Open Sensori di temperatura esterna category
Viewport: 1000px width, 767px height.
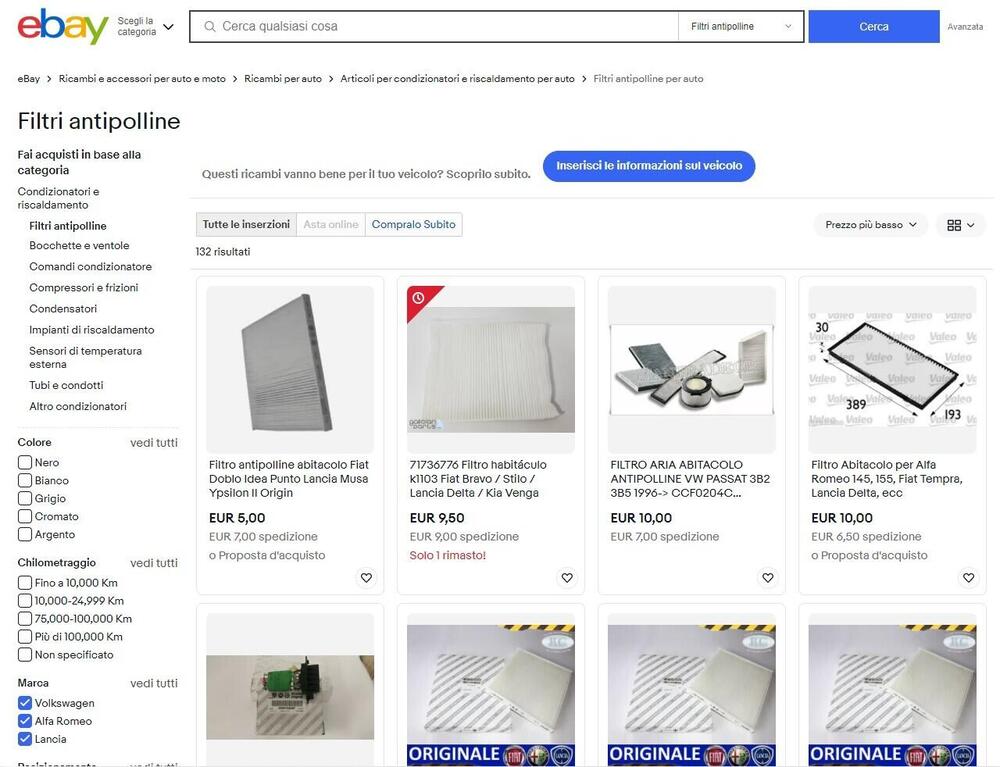85,357
